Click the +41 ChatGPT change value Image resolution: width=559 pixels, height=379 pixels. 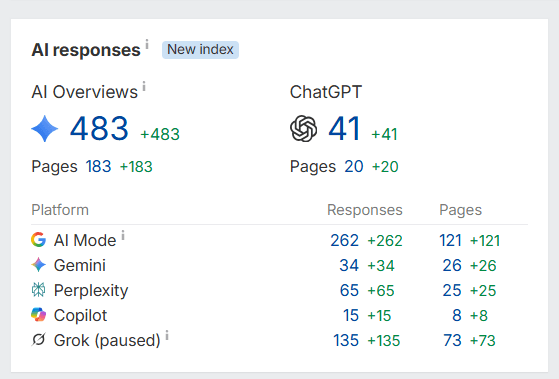384,134
